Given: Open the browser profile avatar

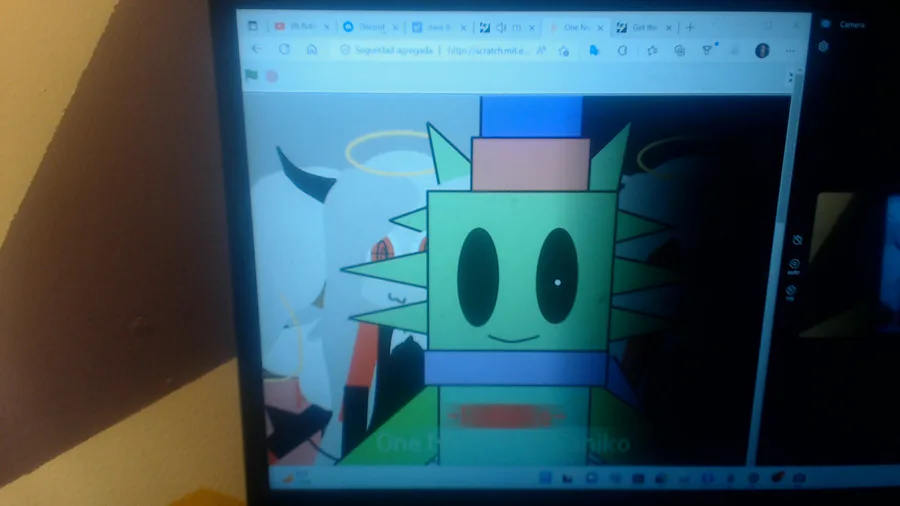Looking at the screenshot, I should pos(762,50).
